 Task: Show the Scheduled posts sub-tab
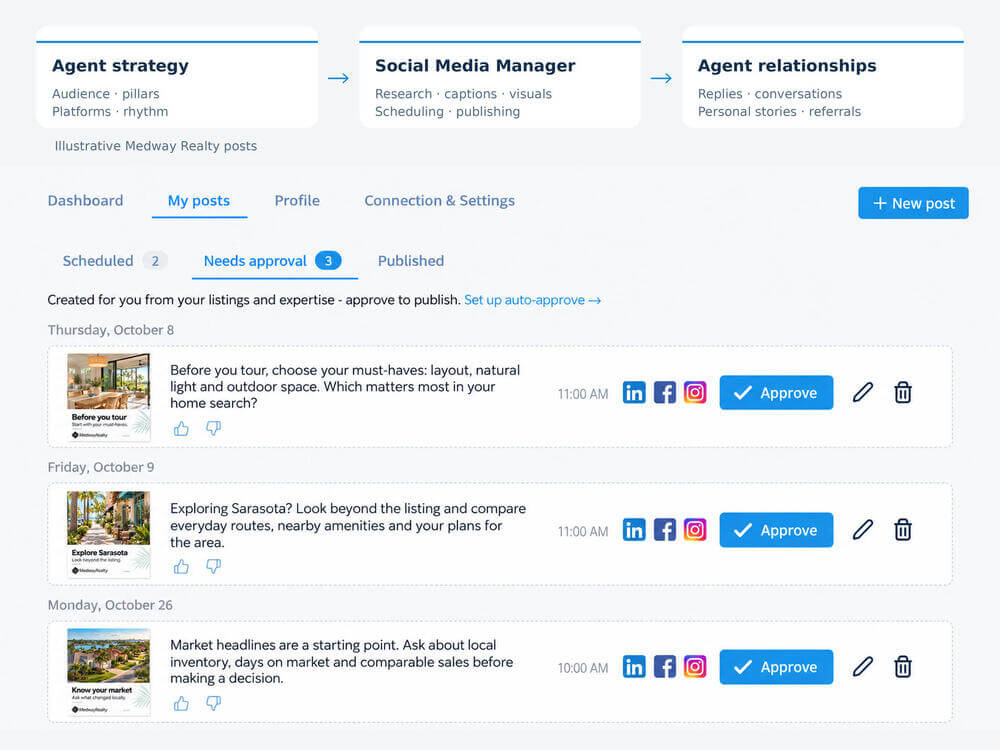(x=115, y=261)
